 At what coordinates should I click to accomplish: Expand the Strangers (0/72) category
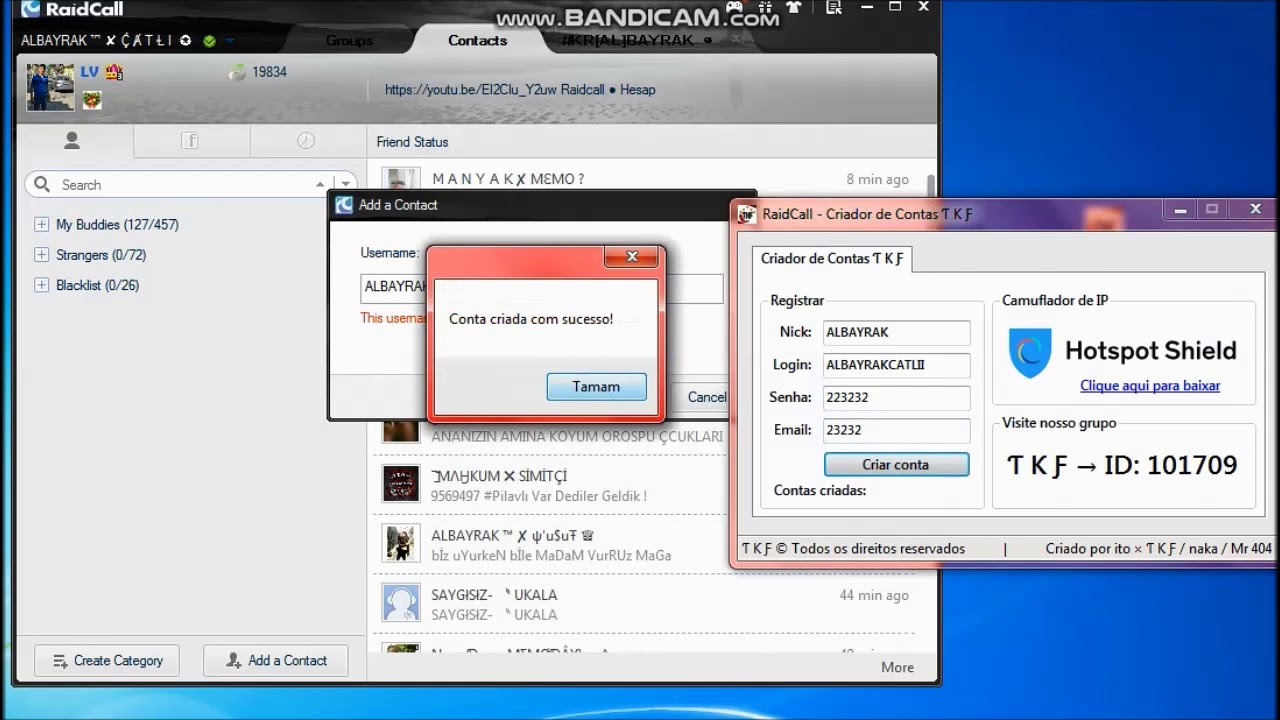point(41,255)
